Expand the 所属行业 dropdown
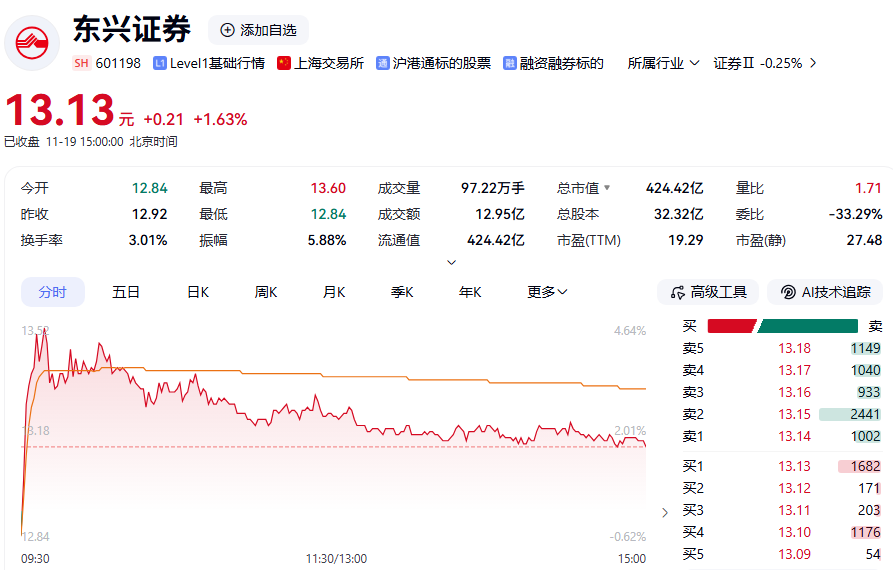The height and width of the screenshot is (570, 893). (655, 63)
